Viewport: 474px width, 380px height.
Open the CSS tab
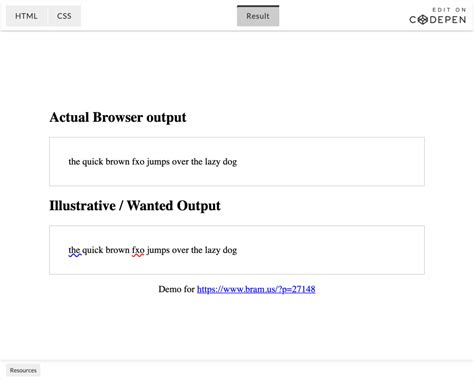64,16
